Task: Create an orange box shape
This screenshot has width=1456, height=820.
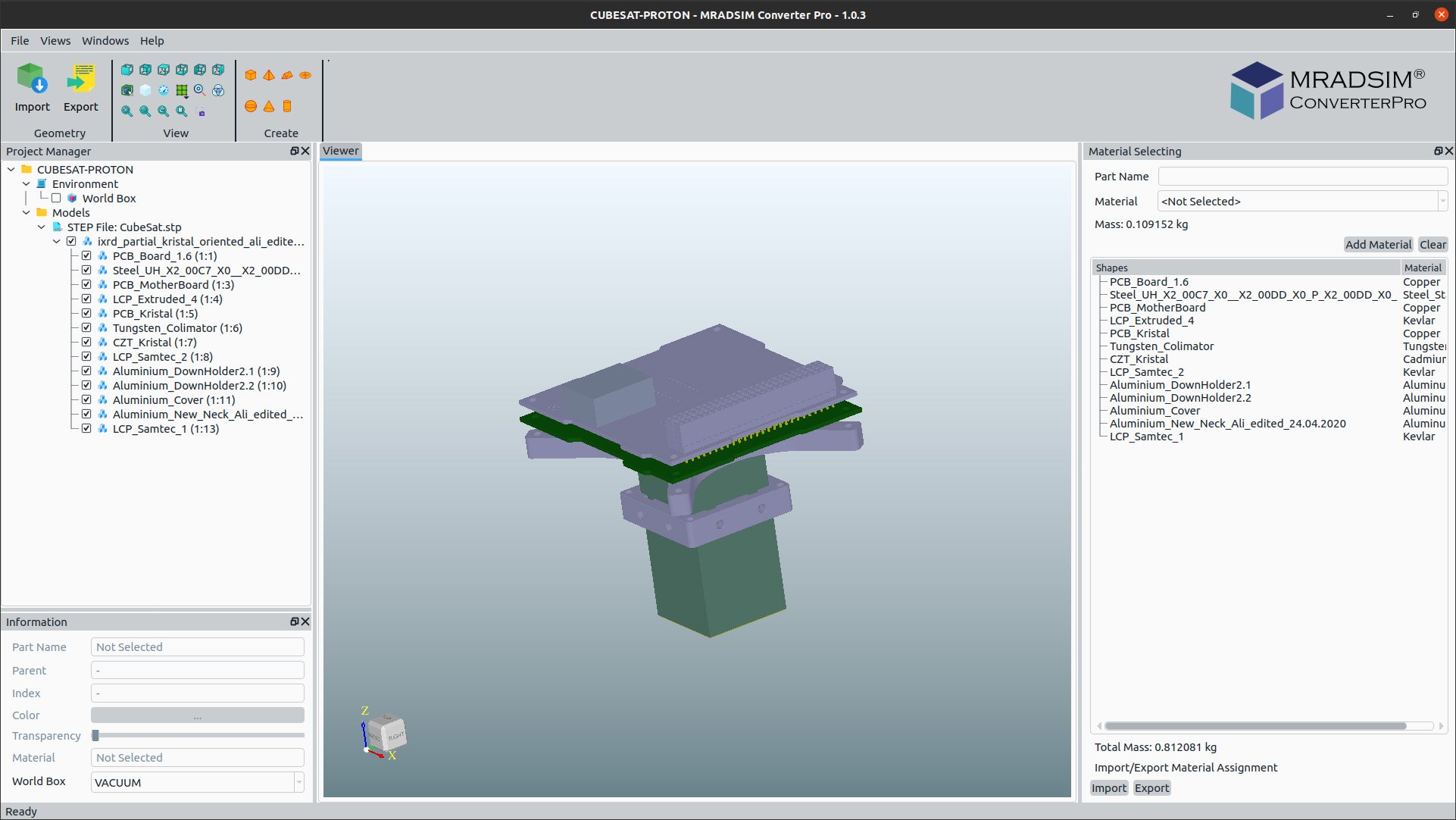Action: (x=251, y=75)
